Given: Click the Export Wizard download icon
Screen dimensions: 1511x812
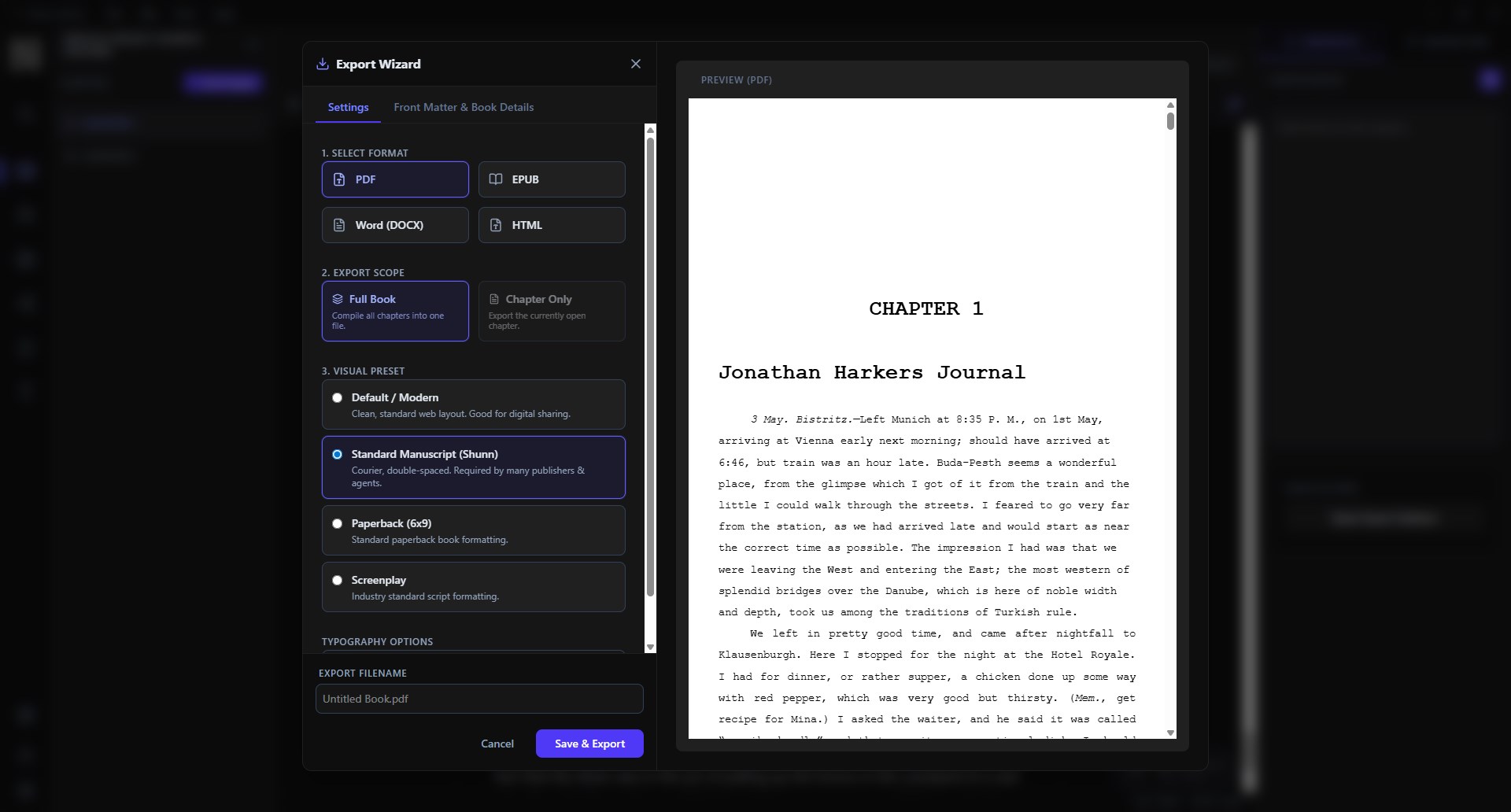Looking at the screenshot, I should click(323, 64).
